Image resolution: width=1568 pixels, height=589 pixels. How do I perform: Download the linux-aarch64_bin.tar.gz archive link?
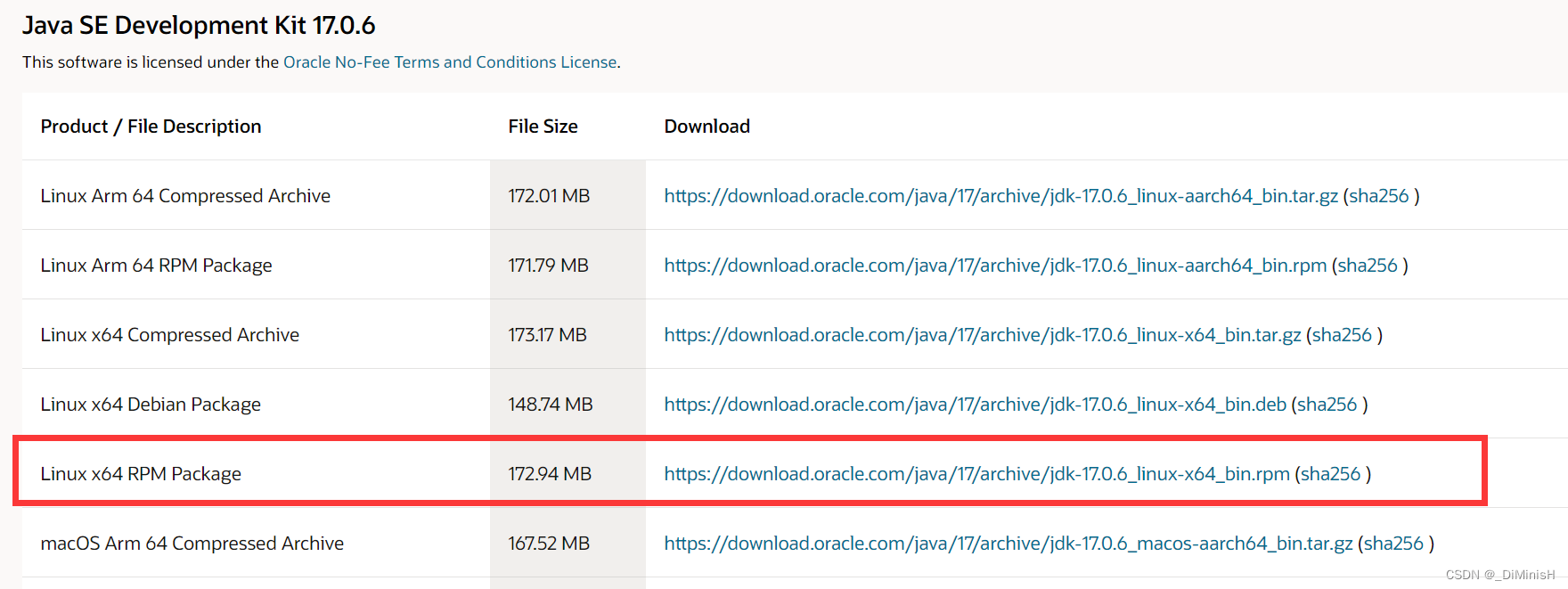tap(1000, 196)
